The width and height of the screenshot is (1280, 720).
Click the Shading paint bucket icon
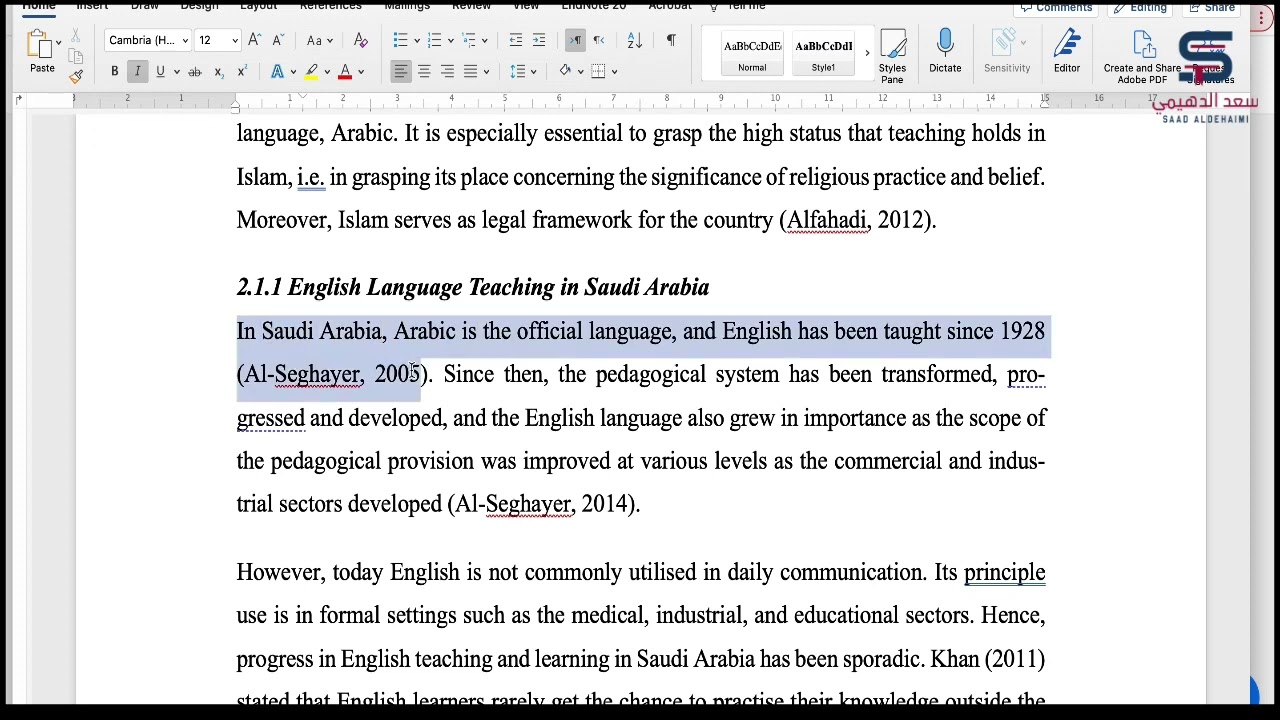[565, 71]
